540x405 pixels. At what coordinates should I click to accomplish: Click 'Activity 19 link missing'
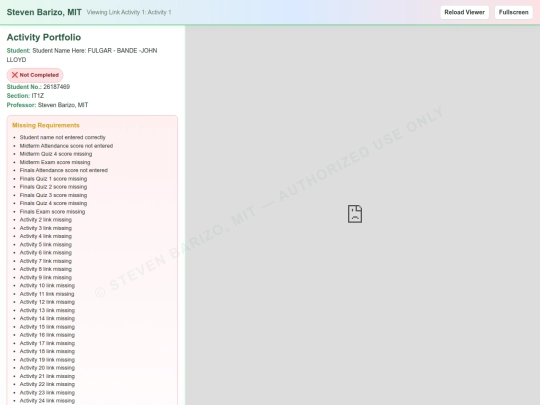(47, 360)
